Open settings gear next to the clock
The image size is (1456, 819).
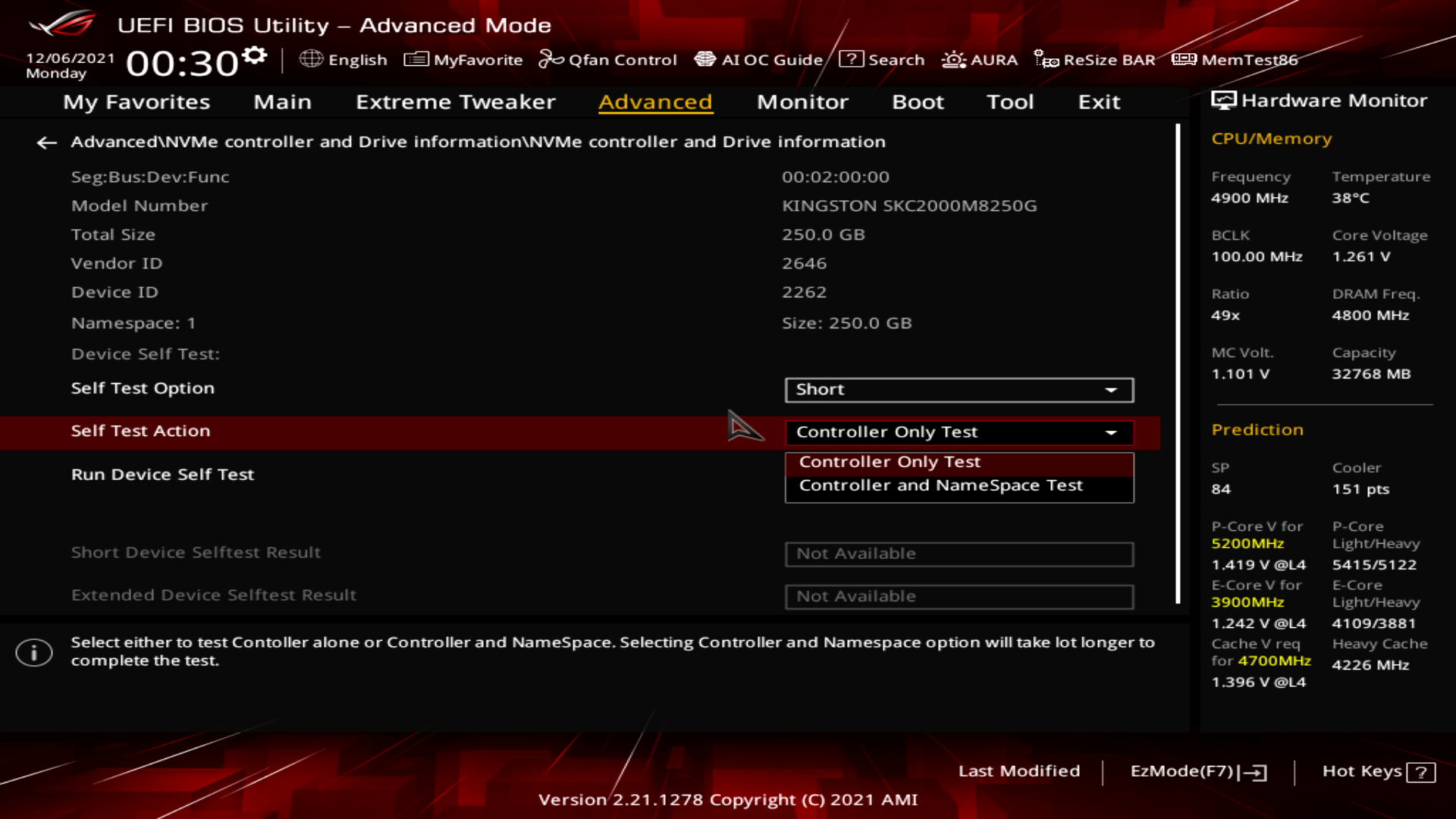point(255,55)
